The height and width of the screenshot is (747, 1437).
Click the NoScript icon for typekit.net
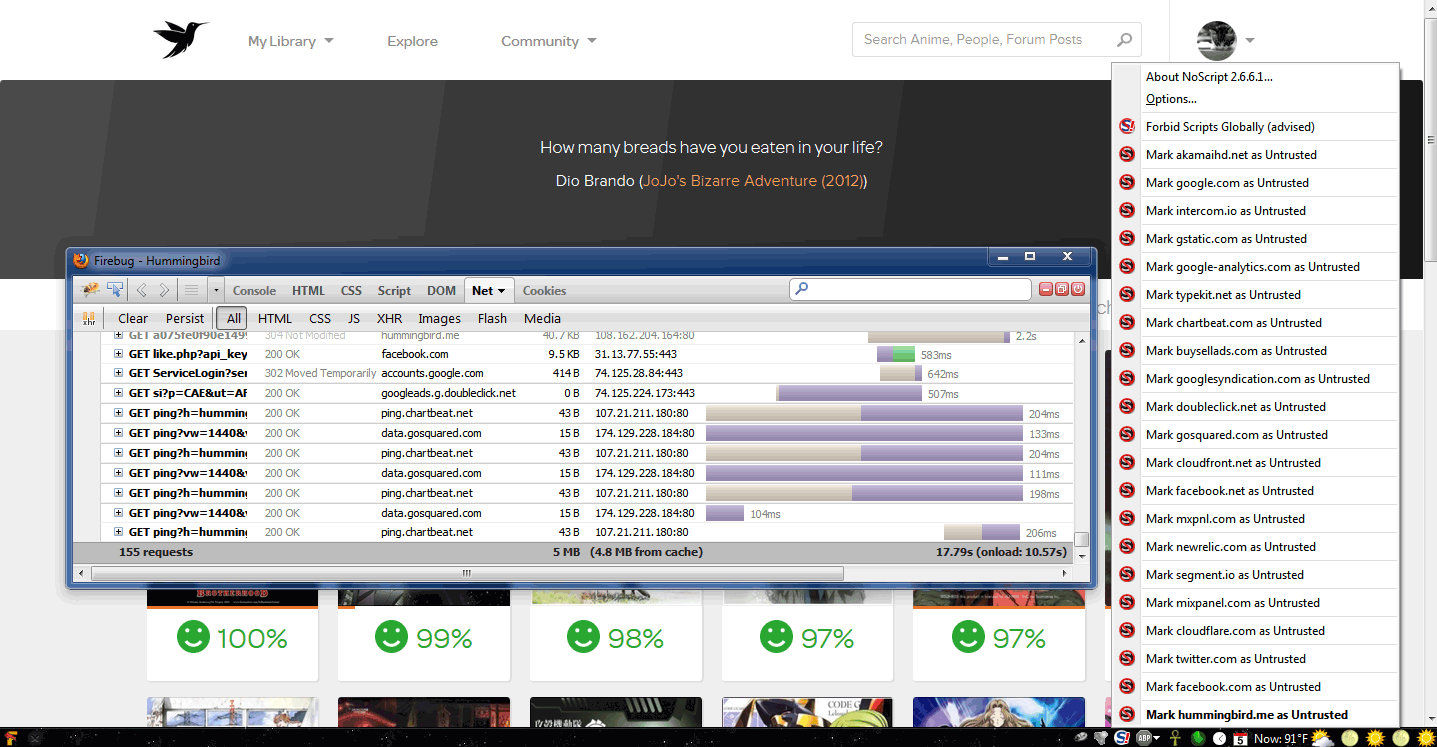1127,295
